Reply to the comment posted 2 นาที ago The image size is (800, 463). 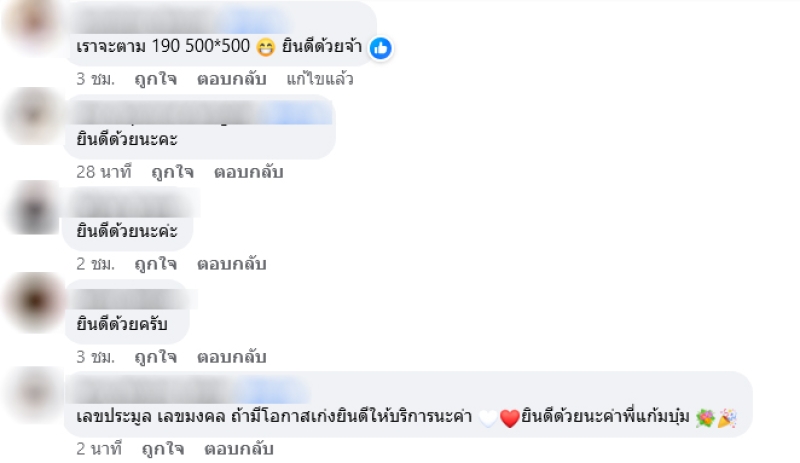[x=239, y=449]
